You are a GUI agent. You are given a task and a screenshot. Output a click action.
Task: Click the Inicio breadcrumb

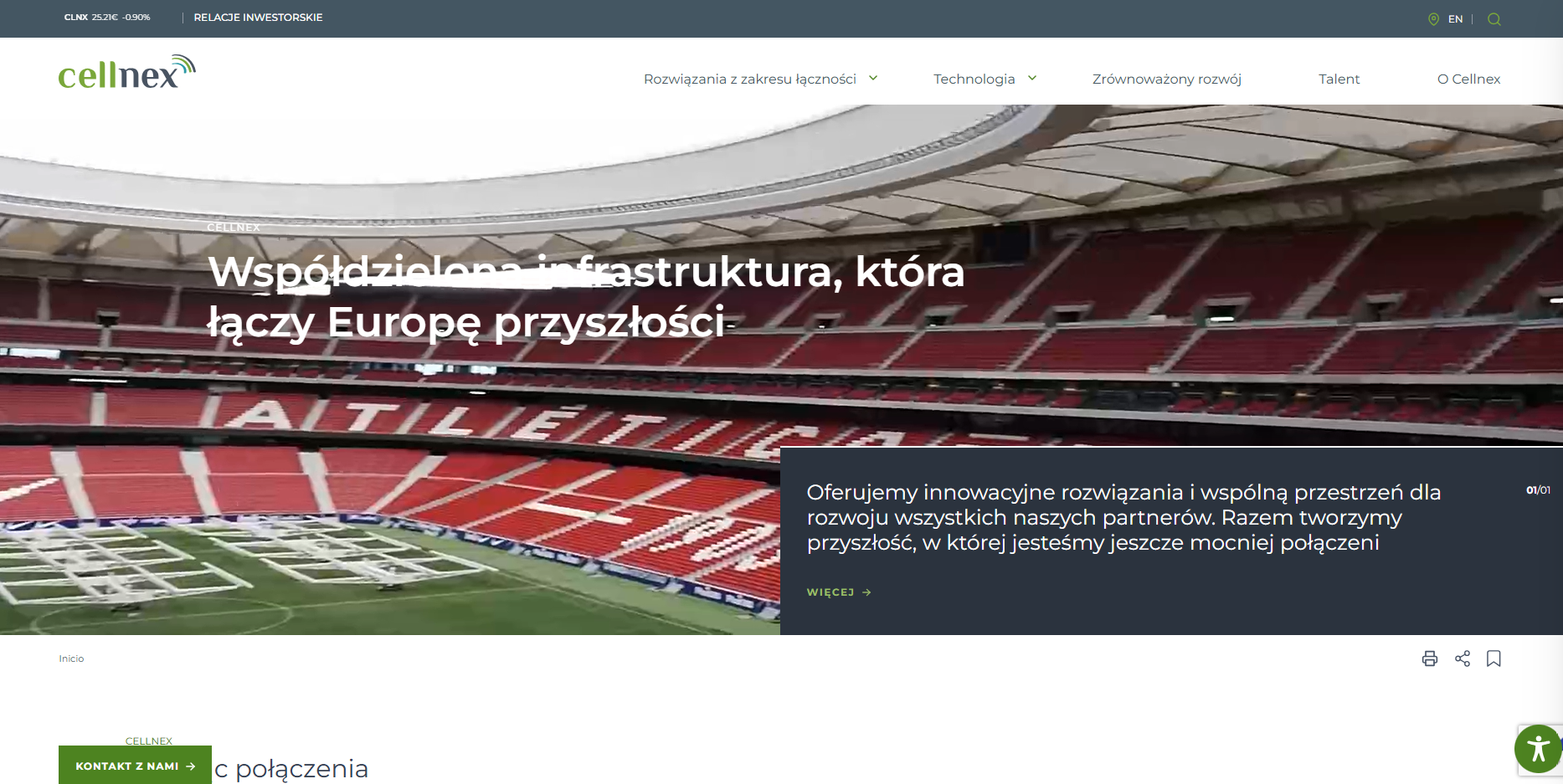[x=71, y=658]
